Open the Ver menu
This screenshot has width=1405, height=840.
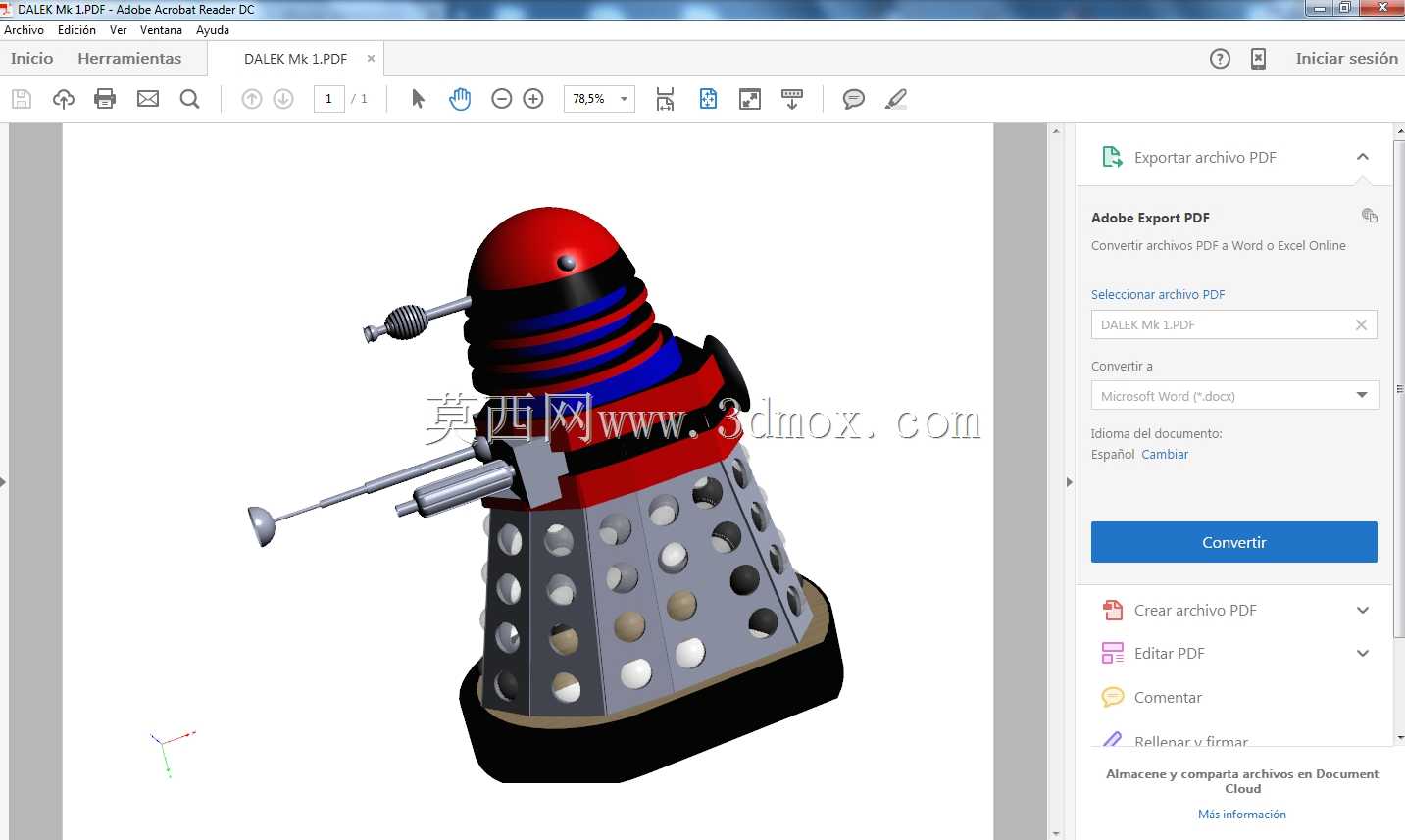(x=119, y=30)
